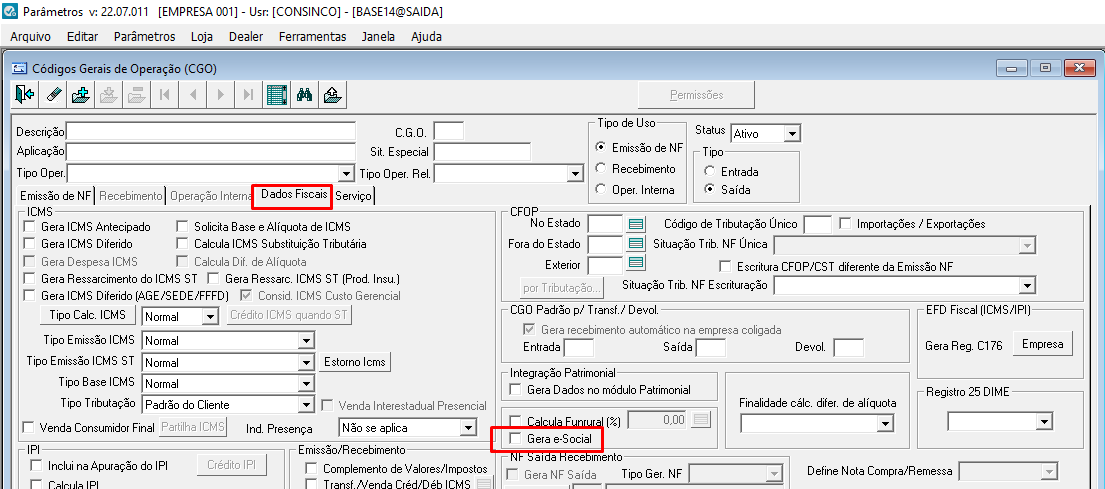Tick Solicita Base e Alíquota de ICMS
Screen dimensions: 1105x489
click(x=183, y=227)
